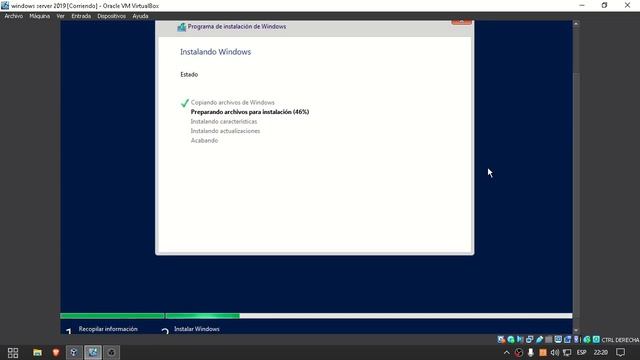The width and height of the screenshot is (640, 360).
Task: Change the ESP input language
Action: click(582, 353)
